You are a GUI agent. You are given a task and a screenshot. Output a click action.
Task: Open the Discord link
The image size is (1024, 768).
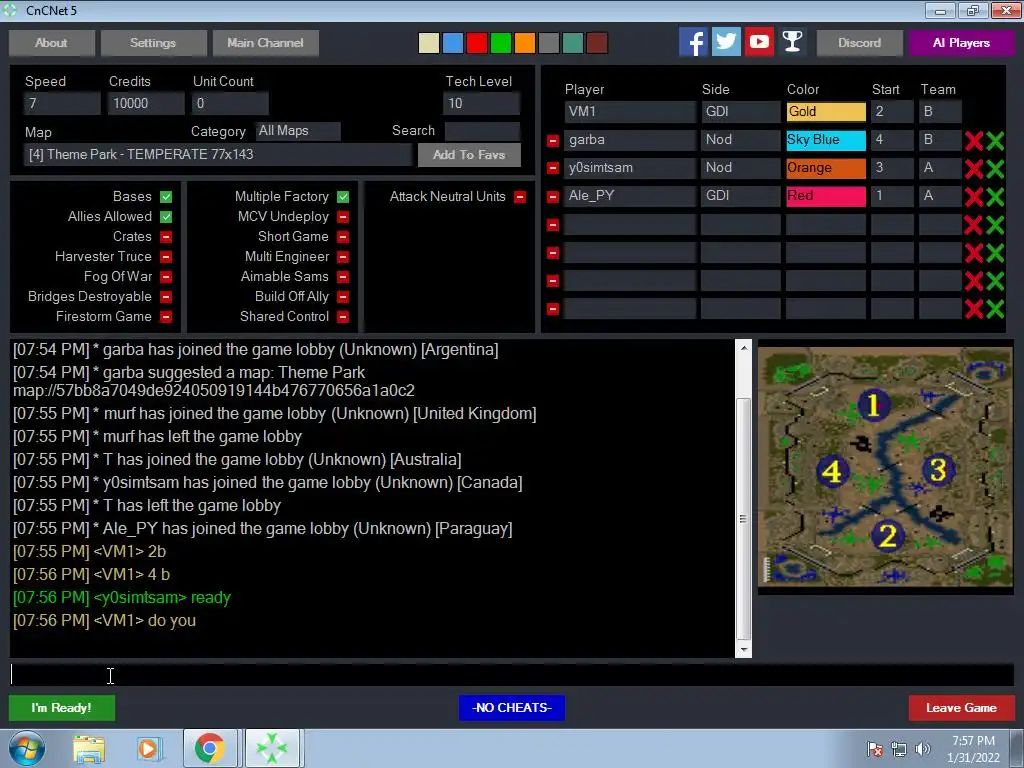click(x=859, y=43)
